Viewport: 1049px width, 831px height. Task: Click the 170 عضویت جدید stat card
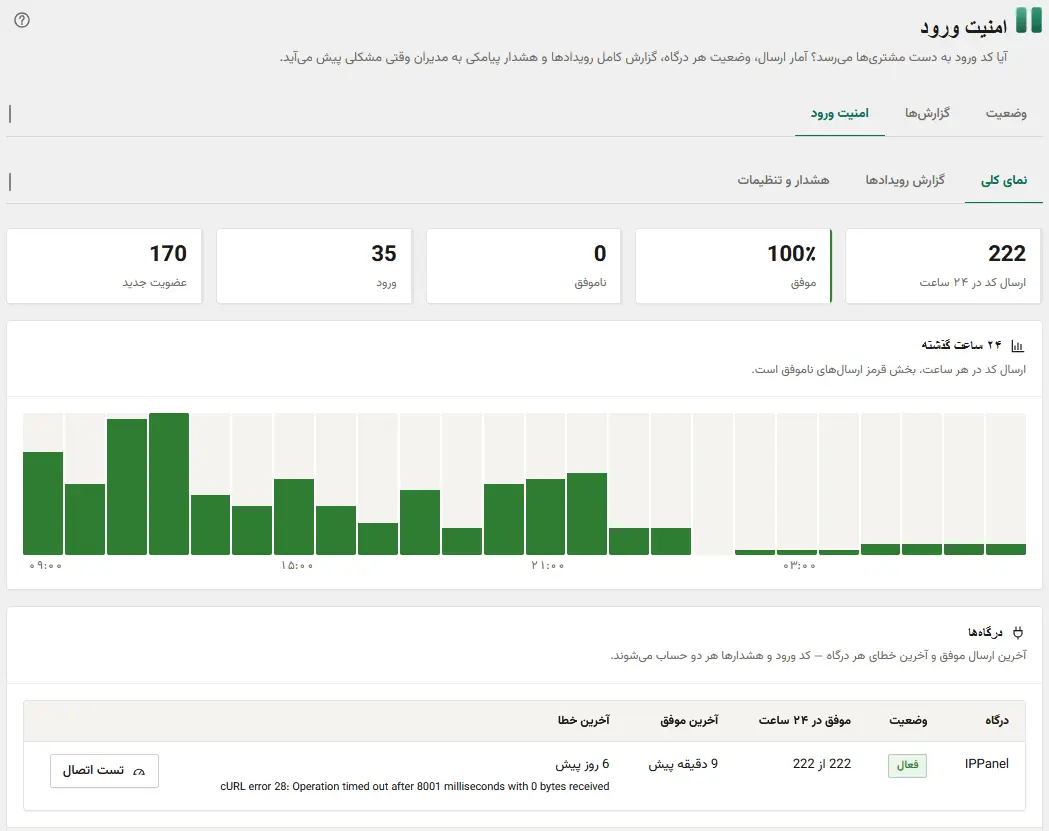coord(104,266)
